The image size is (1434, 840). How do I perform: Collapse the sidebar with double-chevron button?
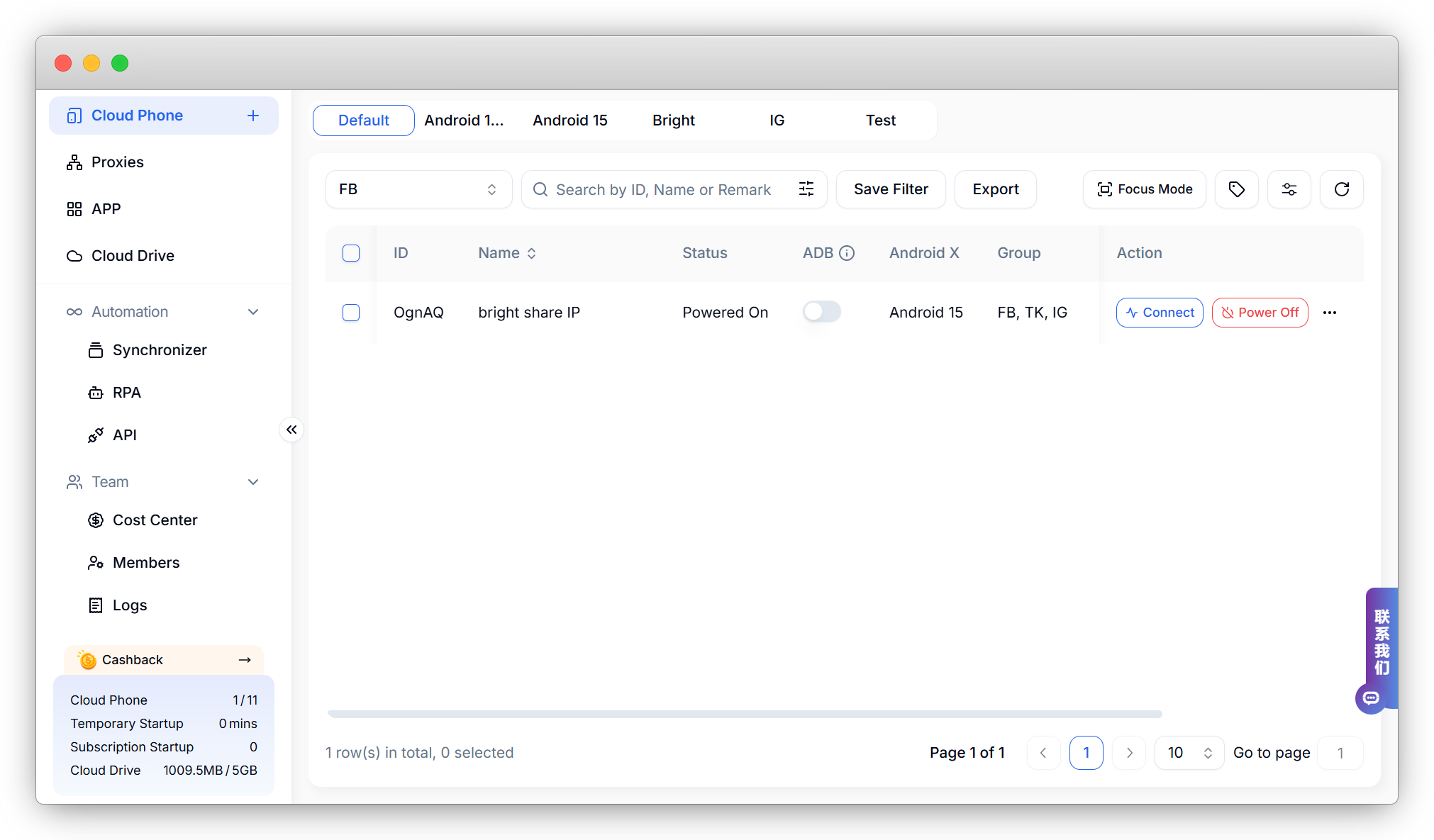pos(291,430)
